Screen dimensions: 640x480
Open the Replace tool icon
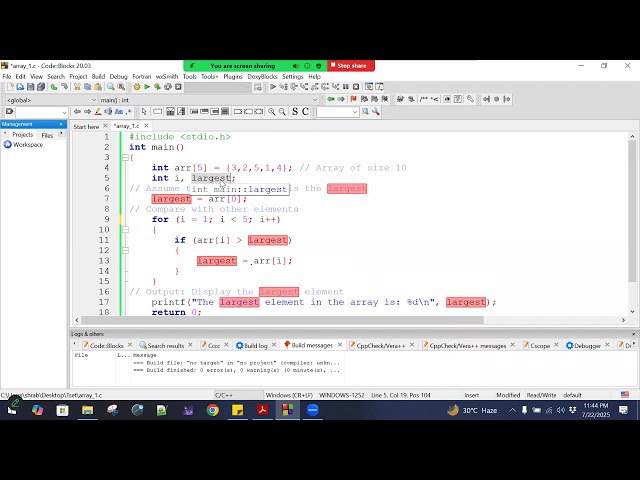[x=121, y=87]
